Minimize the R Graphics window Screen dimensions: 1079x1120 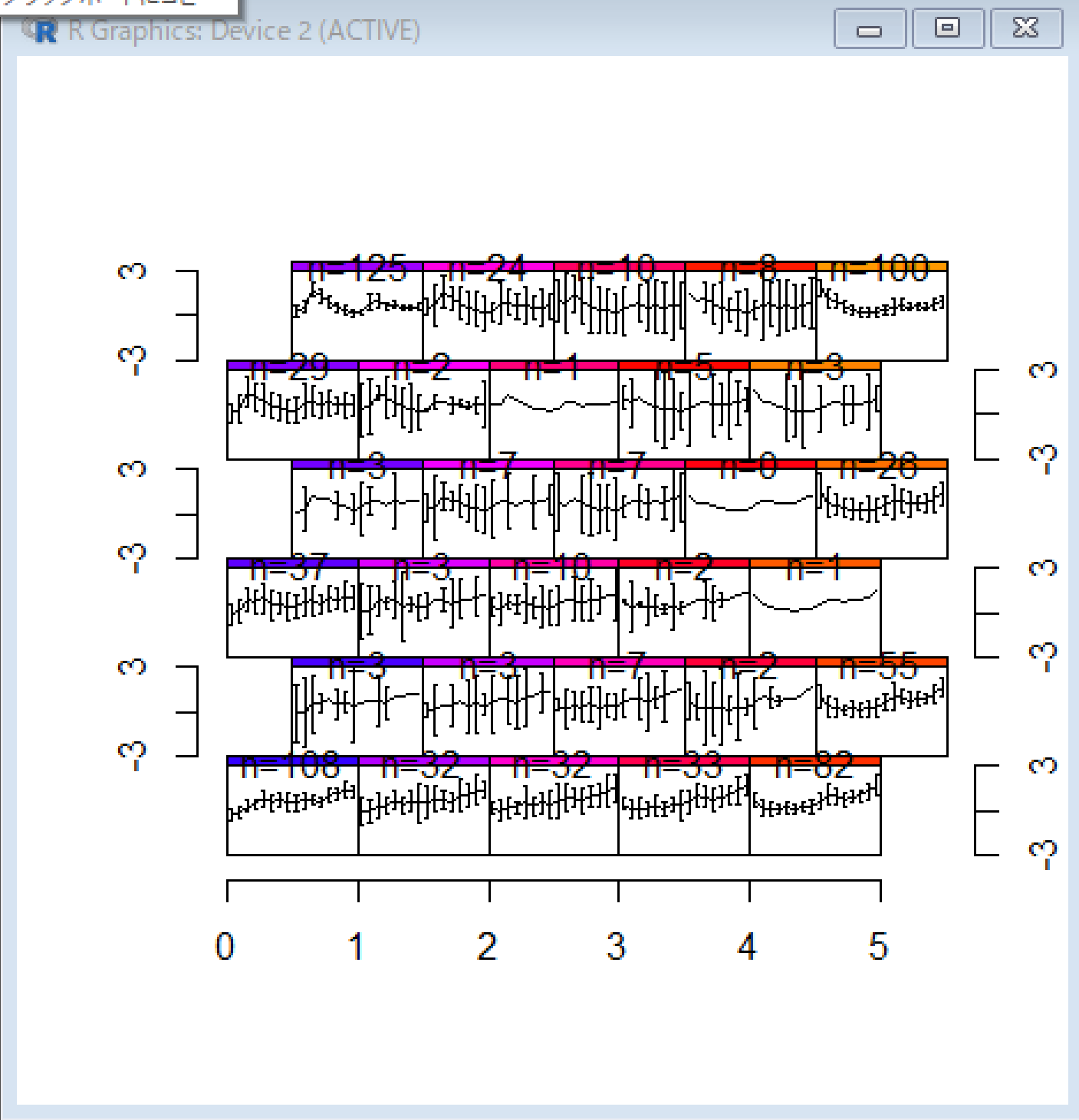(x=869, y=30)
